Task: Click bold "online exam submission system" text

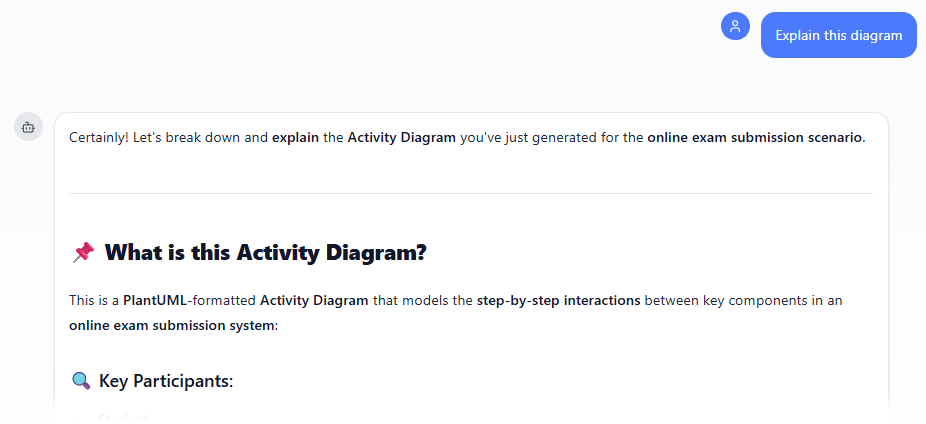Action: coord(170,325)
